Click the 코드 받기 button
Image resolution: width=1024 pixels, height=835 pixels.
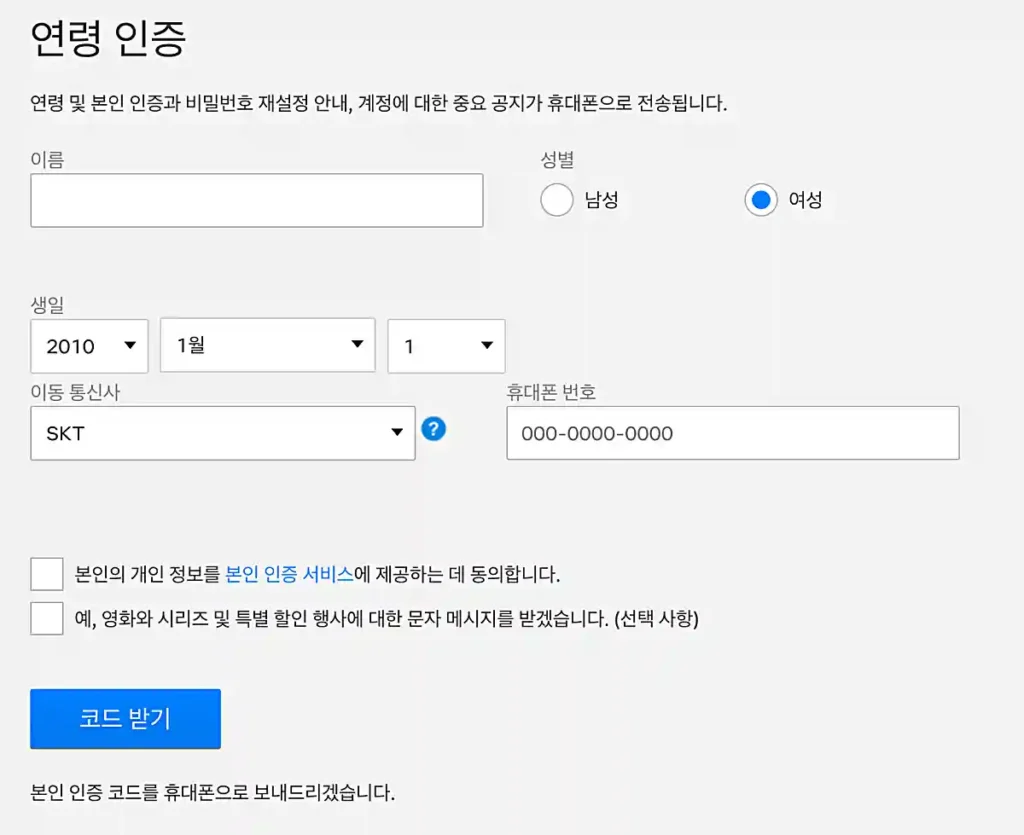125,718
